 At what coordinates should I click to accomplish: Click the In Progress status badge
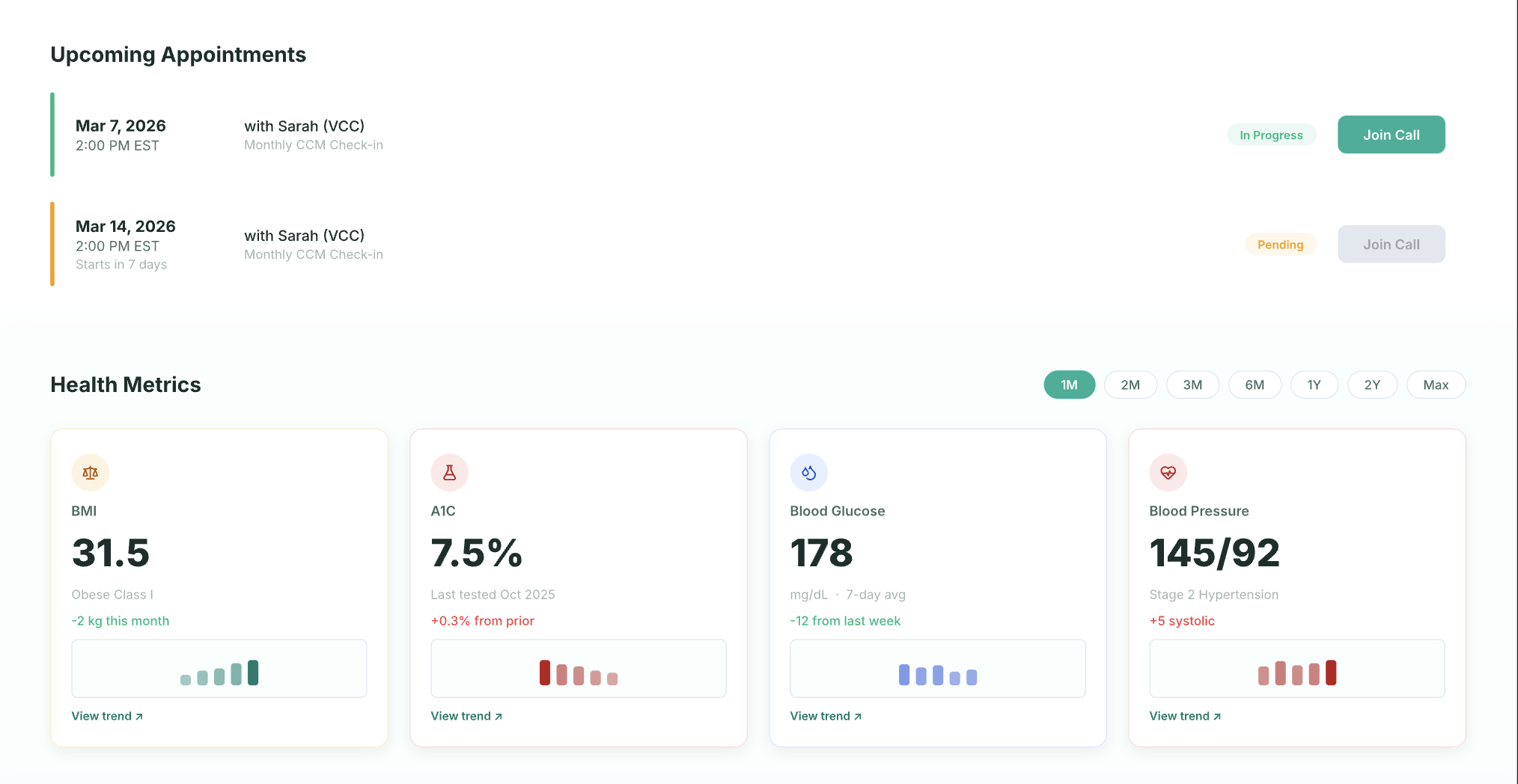(1272, 135)
